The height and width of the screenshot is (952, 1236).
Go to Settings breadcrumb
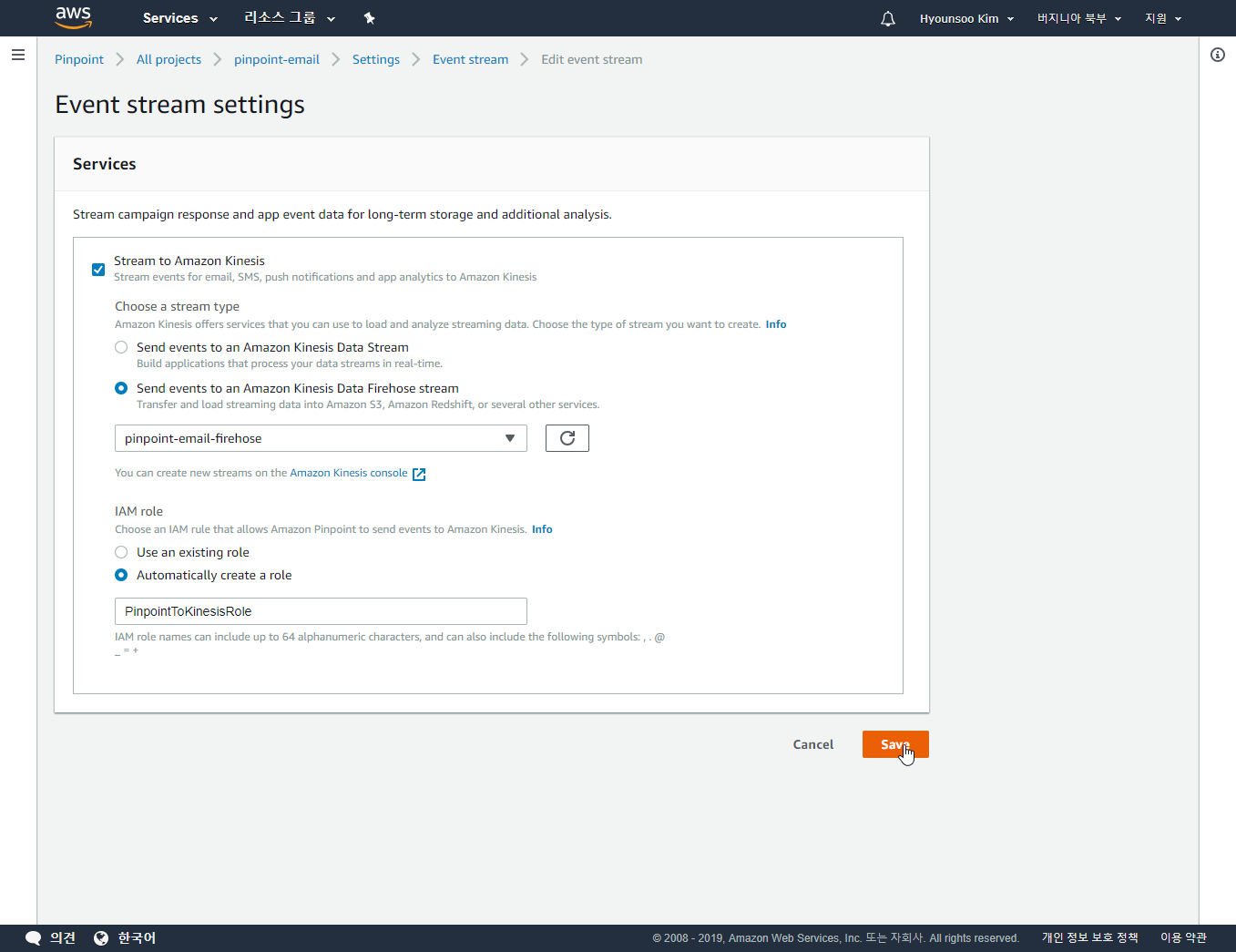point(376,59)
